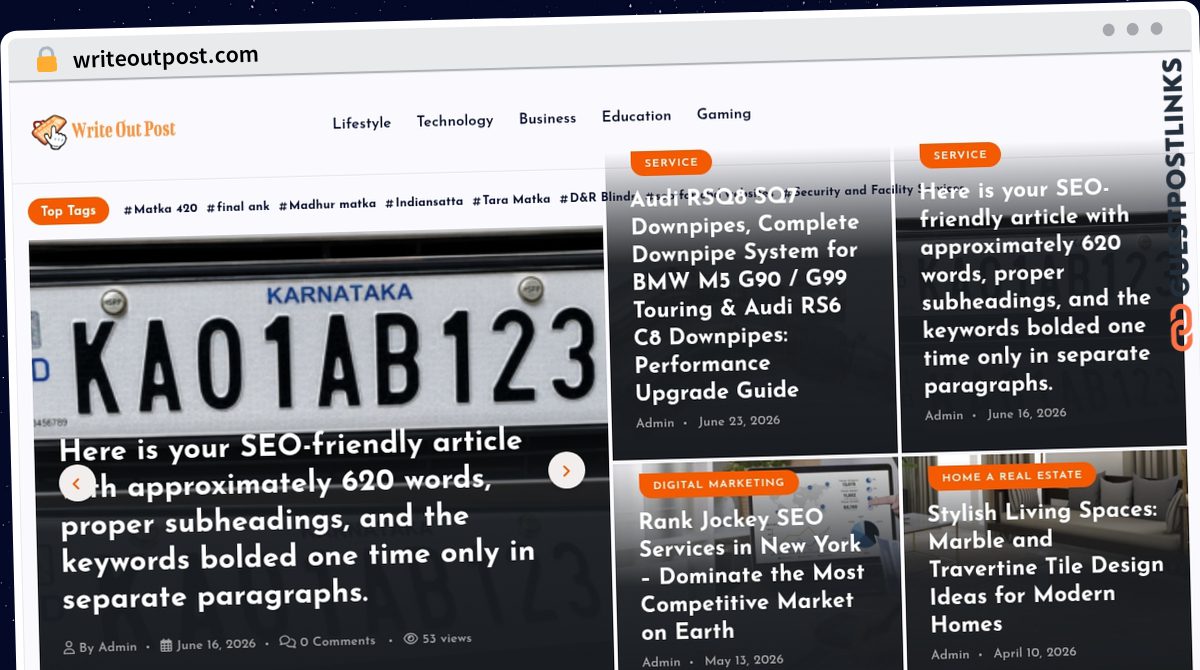This screenshot has height=670, width=1200.
Task: Click the April 10, 2026 date
Action: click(x=1035, y=653)
